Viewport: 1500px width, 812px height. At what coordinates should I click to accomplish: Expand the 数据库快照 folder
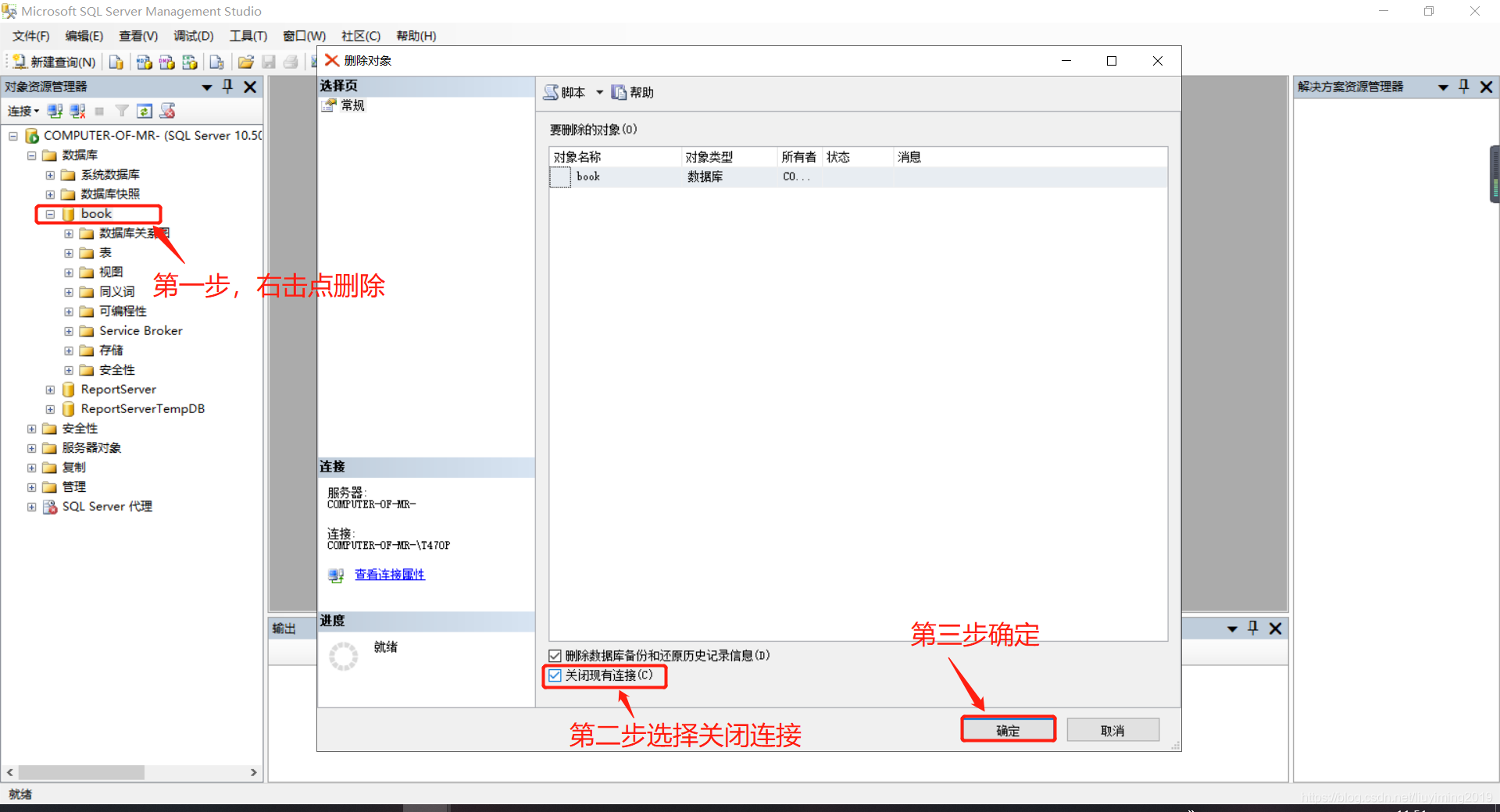[x=50, y=194]
